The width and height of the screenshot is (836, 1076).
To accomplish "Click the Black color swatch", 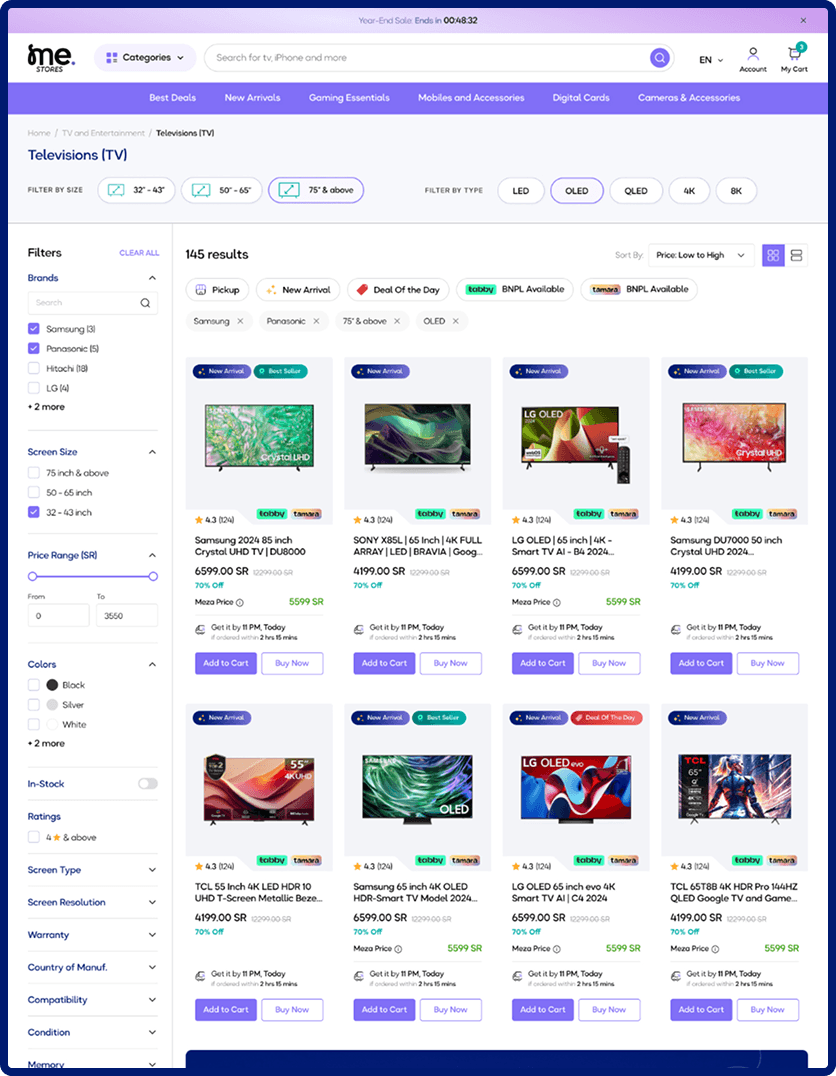I will coord(52,685).
